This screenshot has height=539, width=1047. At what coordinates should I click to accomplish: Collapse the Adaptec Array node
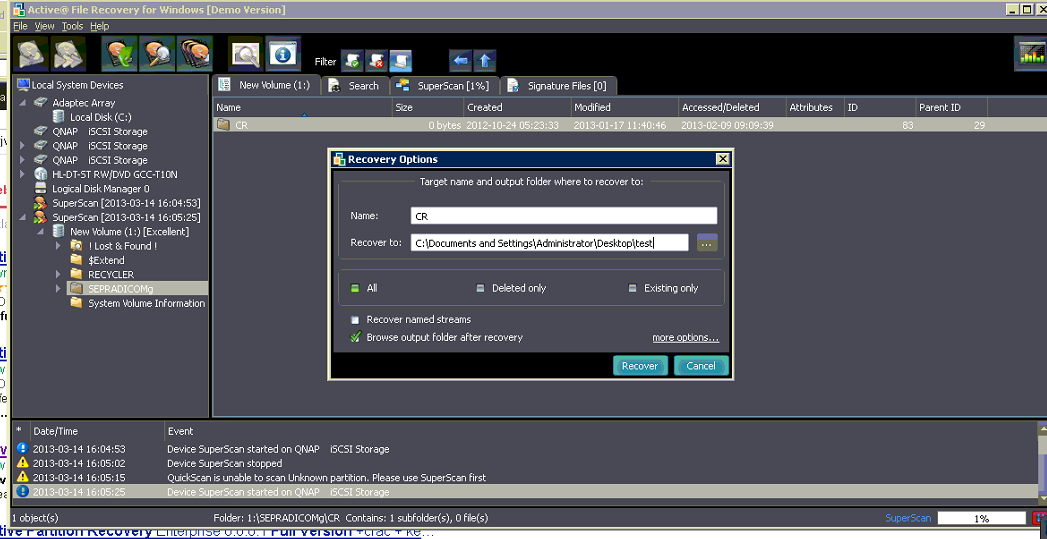(23, 103)
